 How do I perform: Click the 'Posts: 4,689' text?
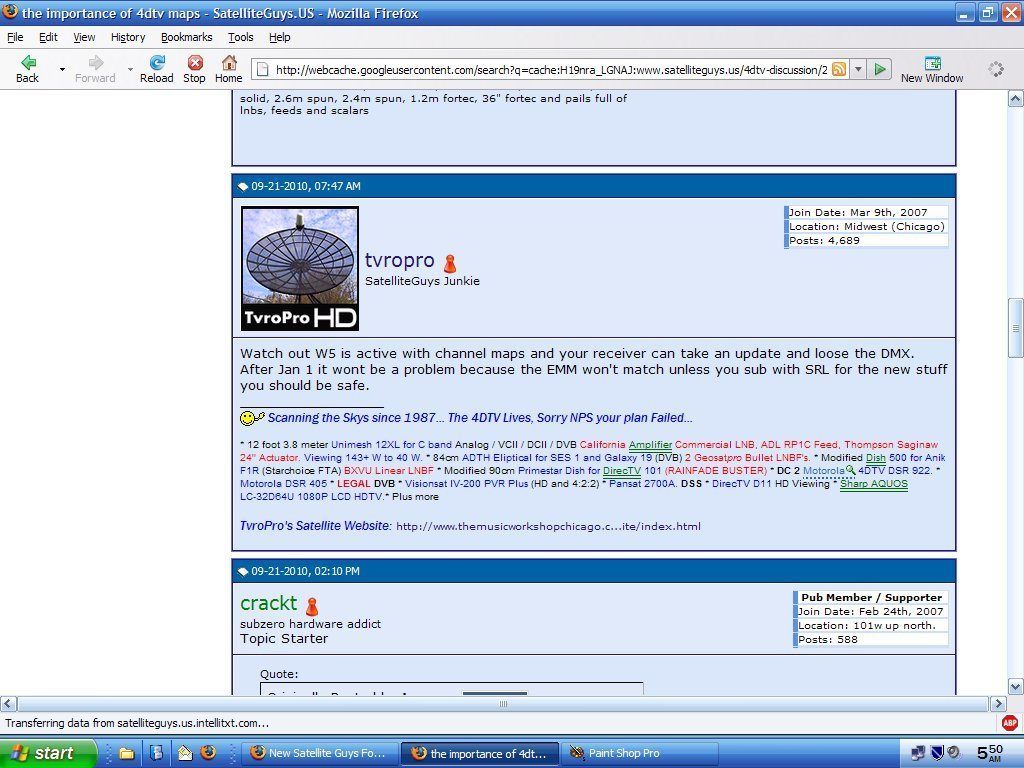pyautogui.click(x=824, y=240)
